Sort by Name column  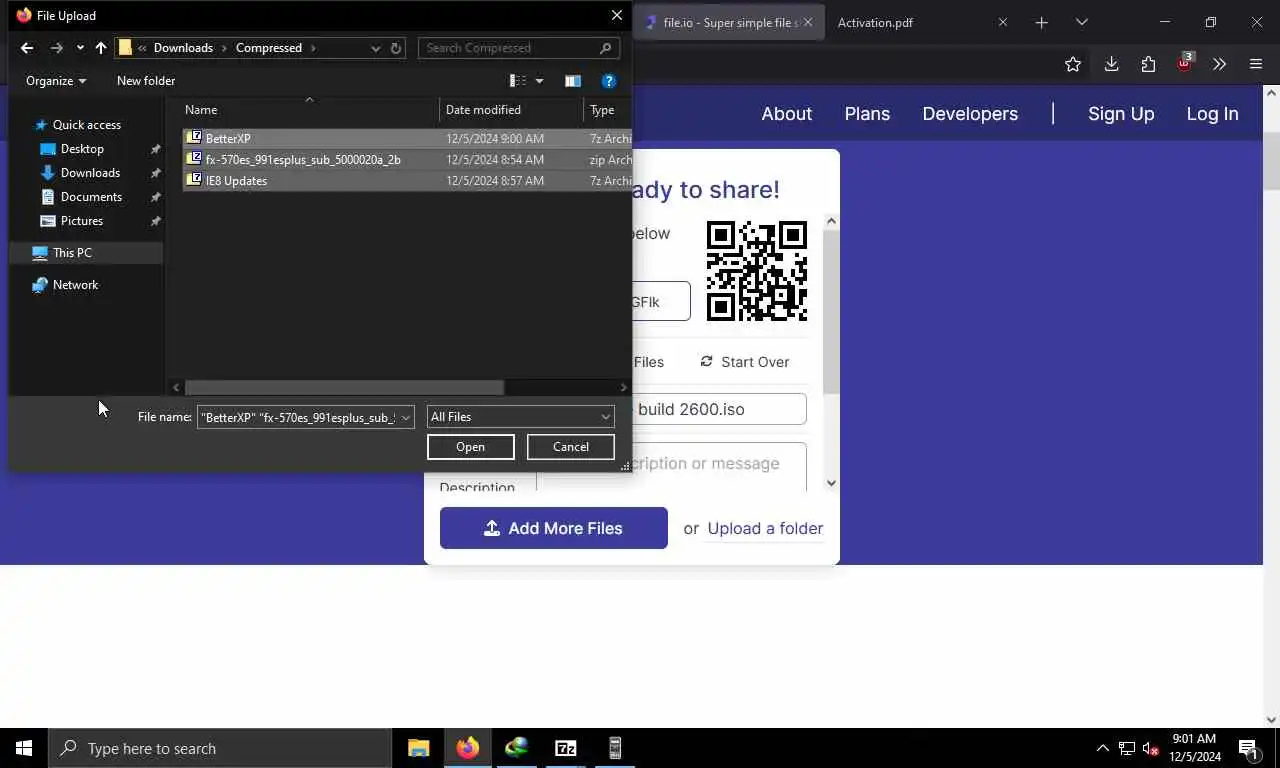click(x=310, y=110)
